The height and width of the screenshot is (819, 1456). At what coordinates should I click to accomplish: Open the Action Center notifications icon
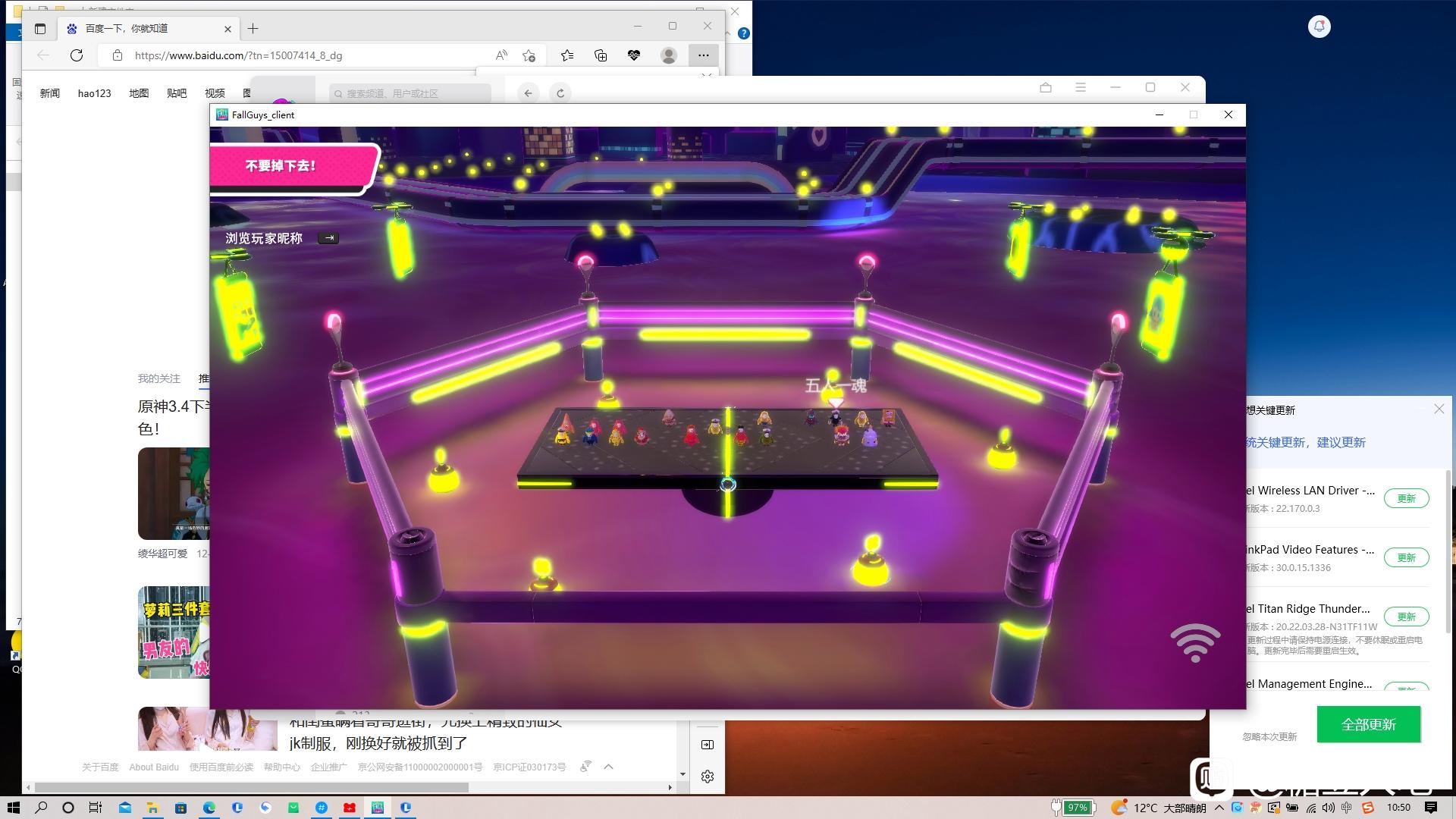pyautogui.click(x=1431, y=808)
